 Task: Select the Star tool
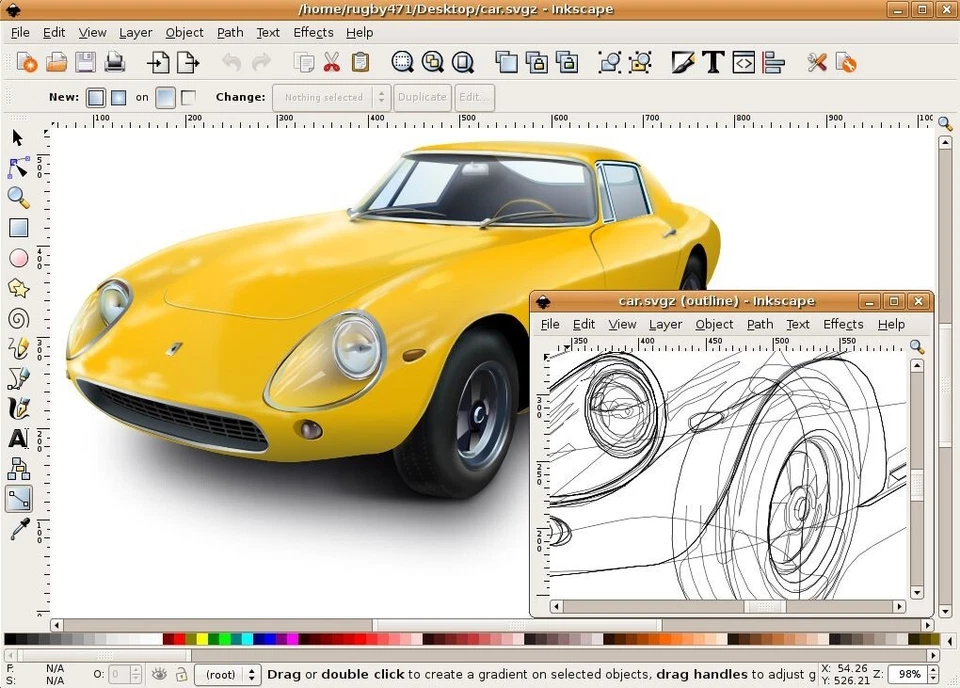(17, 287)
